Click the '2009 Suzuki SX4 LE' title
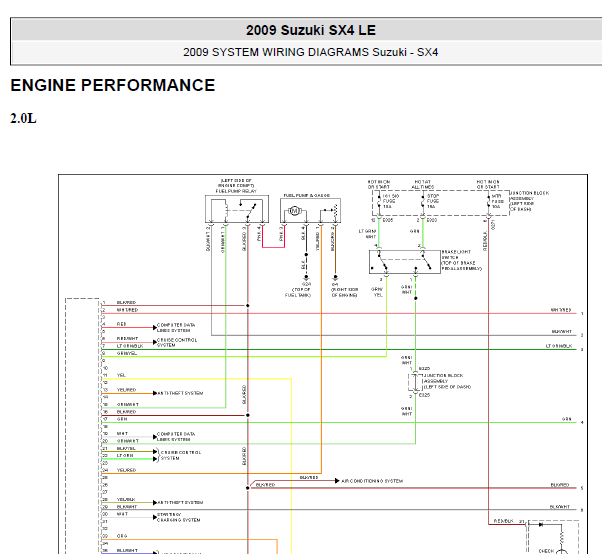 click(311, 30)
